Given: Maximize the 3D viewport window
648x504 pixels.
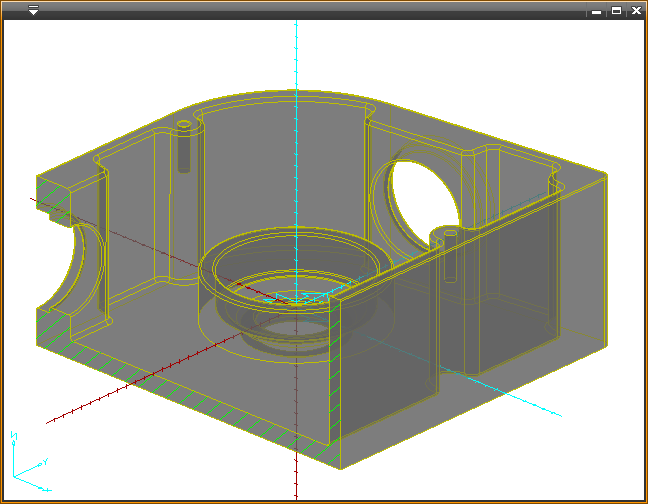Looking at the screenshot, I should [x=616, y=10].
